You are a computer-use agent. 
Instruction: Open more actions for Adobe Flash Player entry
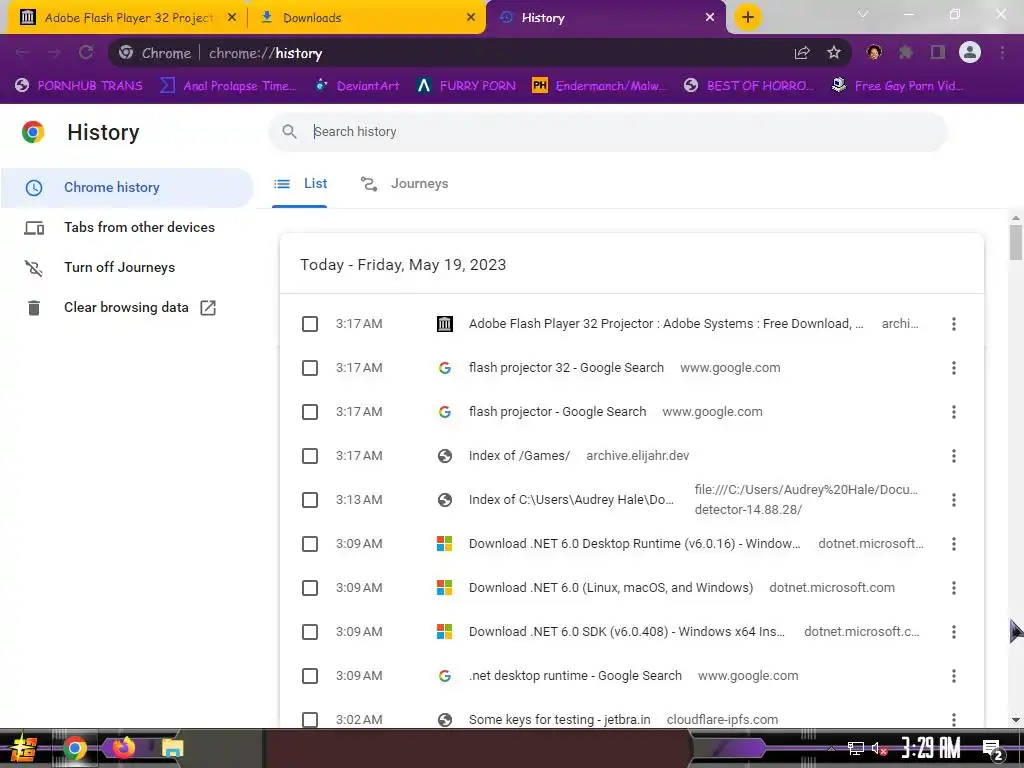pyautogui.click(x=953, y=324)
